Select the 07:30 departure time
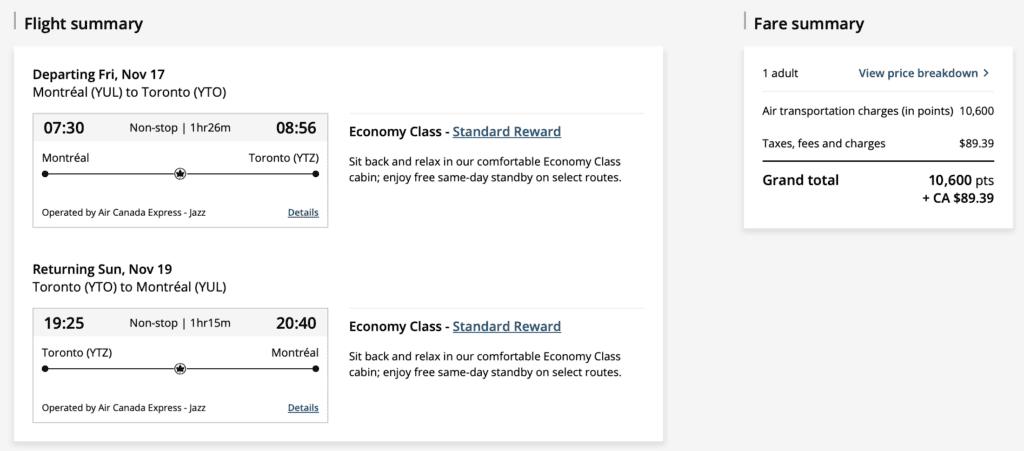 [63, 127]
